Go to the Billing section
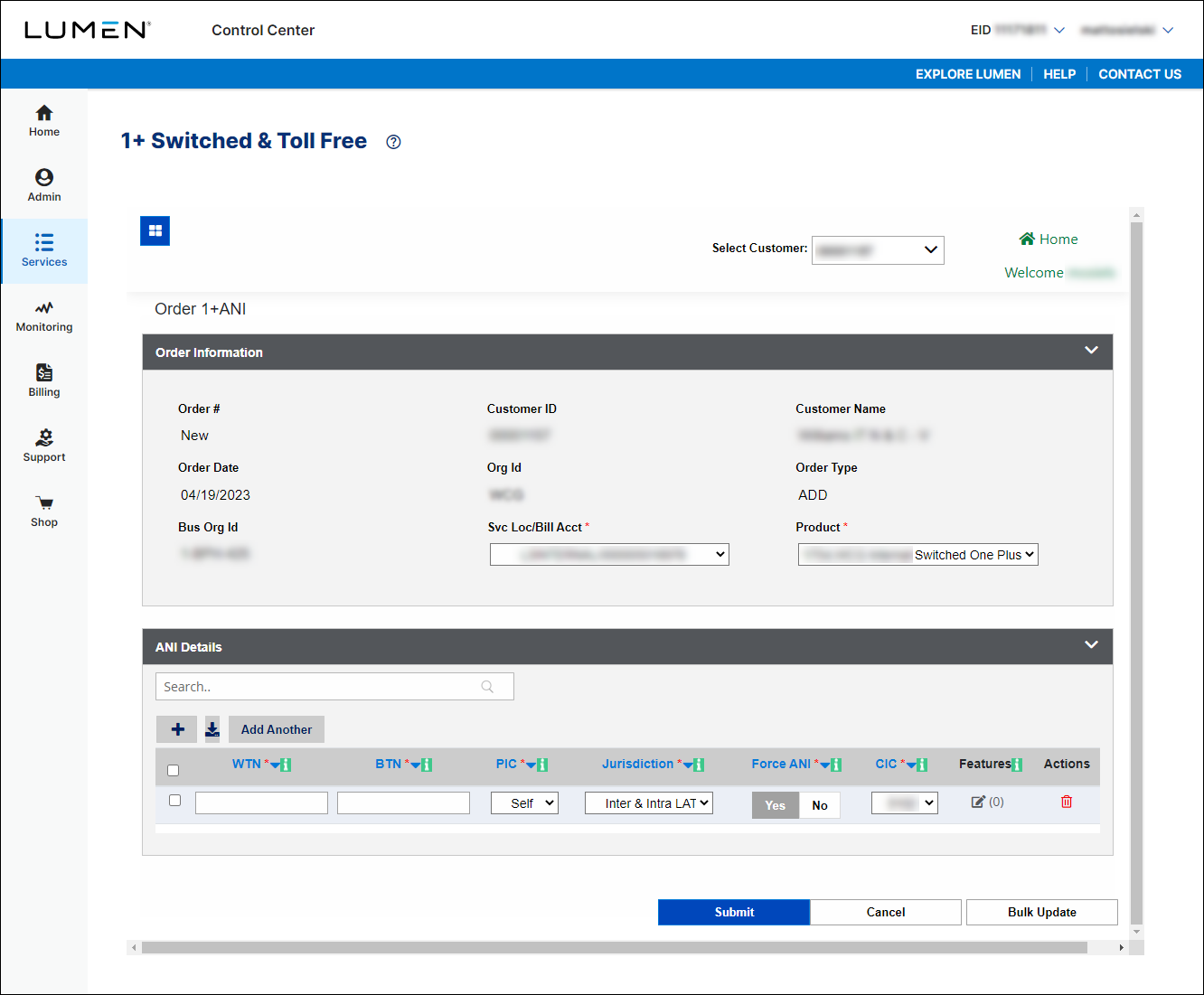The height and width of the screenshot is (995, 1204). coord(43,379)
